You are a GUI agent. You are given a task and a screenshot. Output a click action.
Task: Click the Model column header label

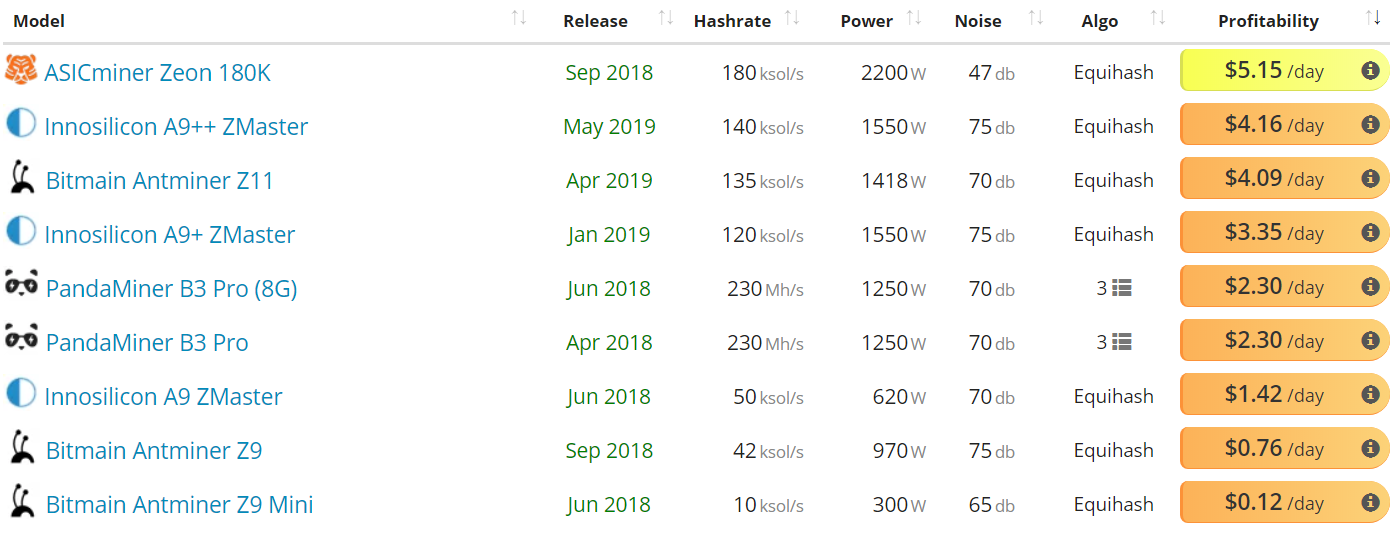tap(39, 20)
